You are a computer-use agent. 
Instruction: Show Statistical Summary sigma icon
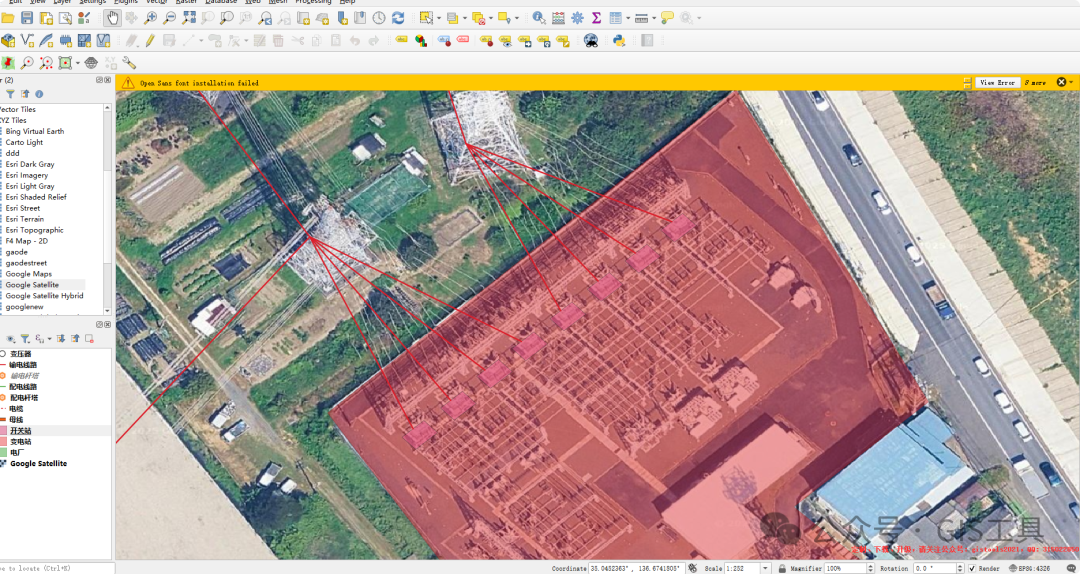[x=596, y=19]
